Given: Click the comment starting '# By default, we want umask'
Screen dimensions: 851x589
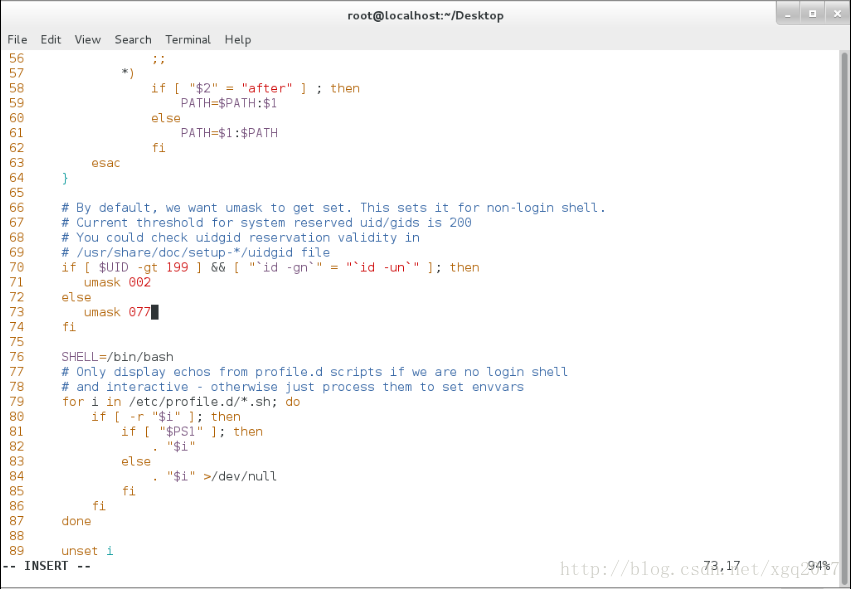Looking at the screenshot, I should click(x=333, y=208).
